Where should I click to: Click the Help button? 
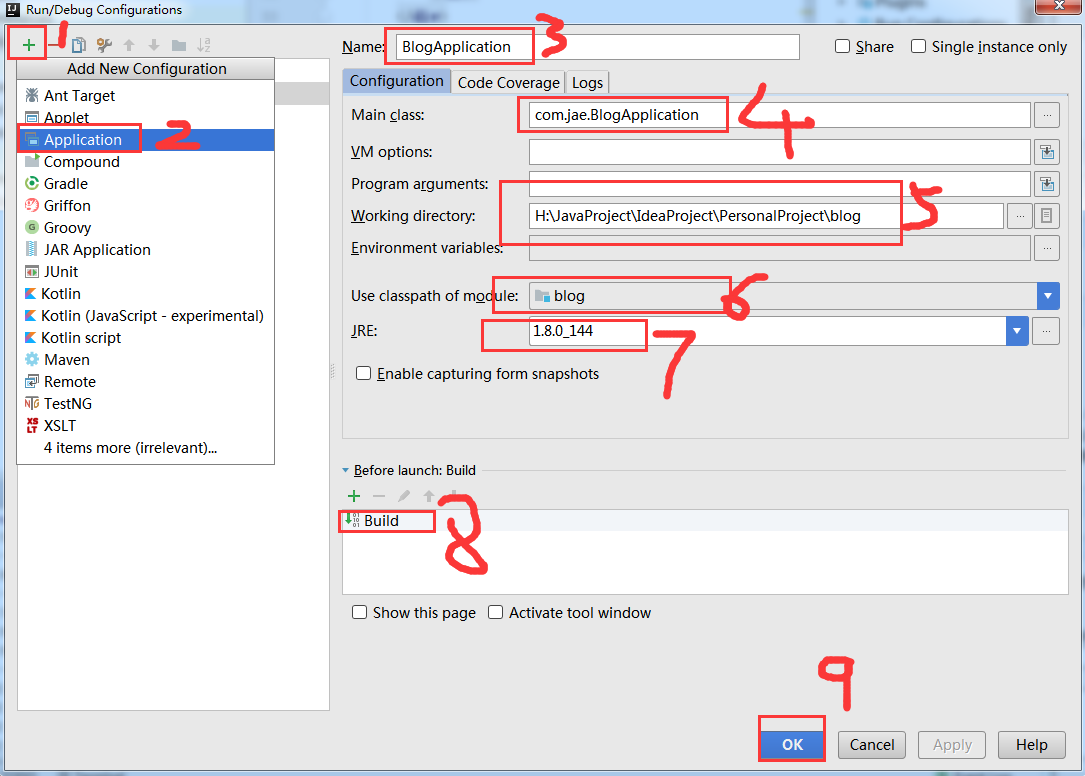pyautogui.click(x=1031, y=745)
